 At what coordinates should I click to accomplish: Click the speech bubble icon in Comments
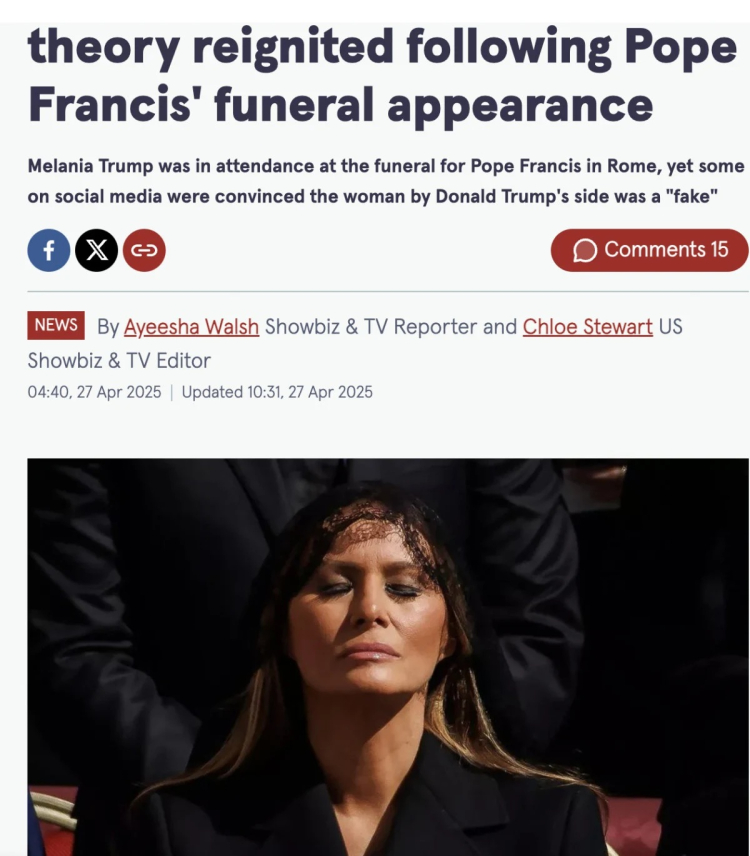point(585,250)
